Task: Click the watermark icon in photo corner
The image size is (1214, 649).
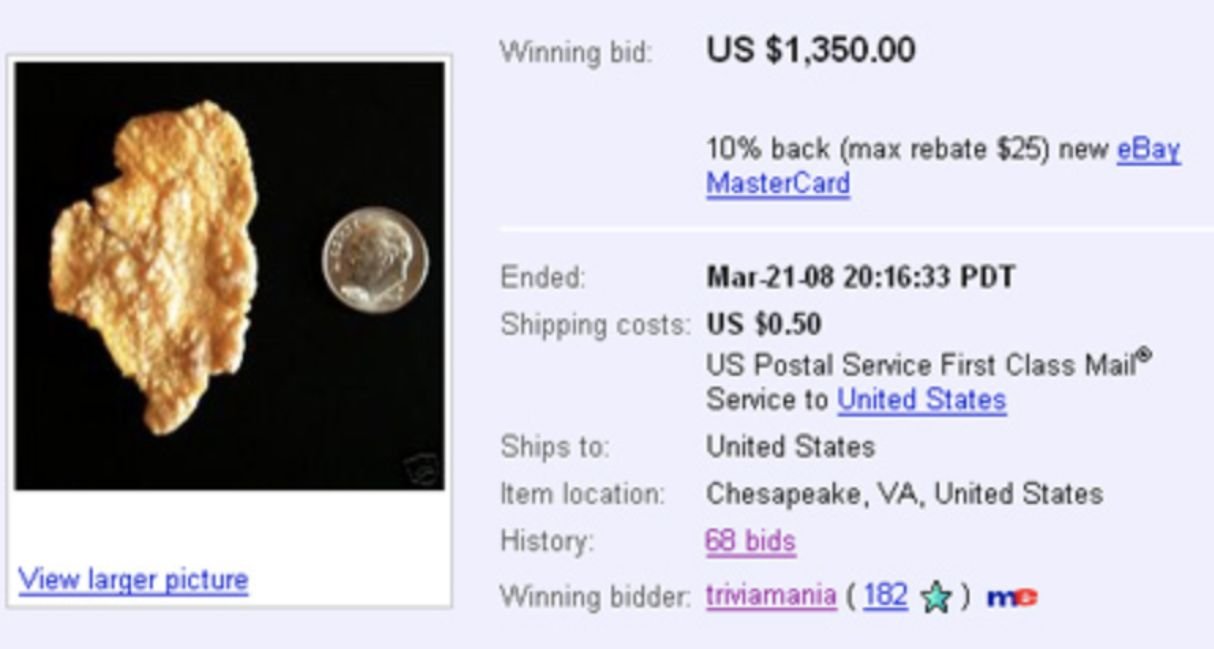Action: (x=421, y=468)
